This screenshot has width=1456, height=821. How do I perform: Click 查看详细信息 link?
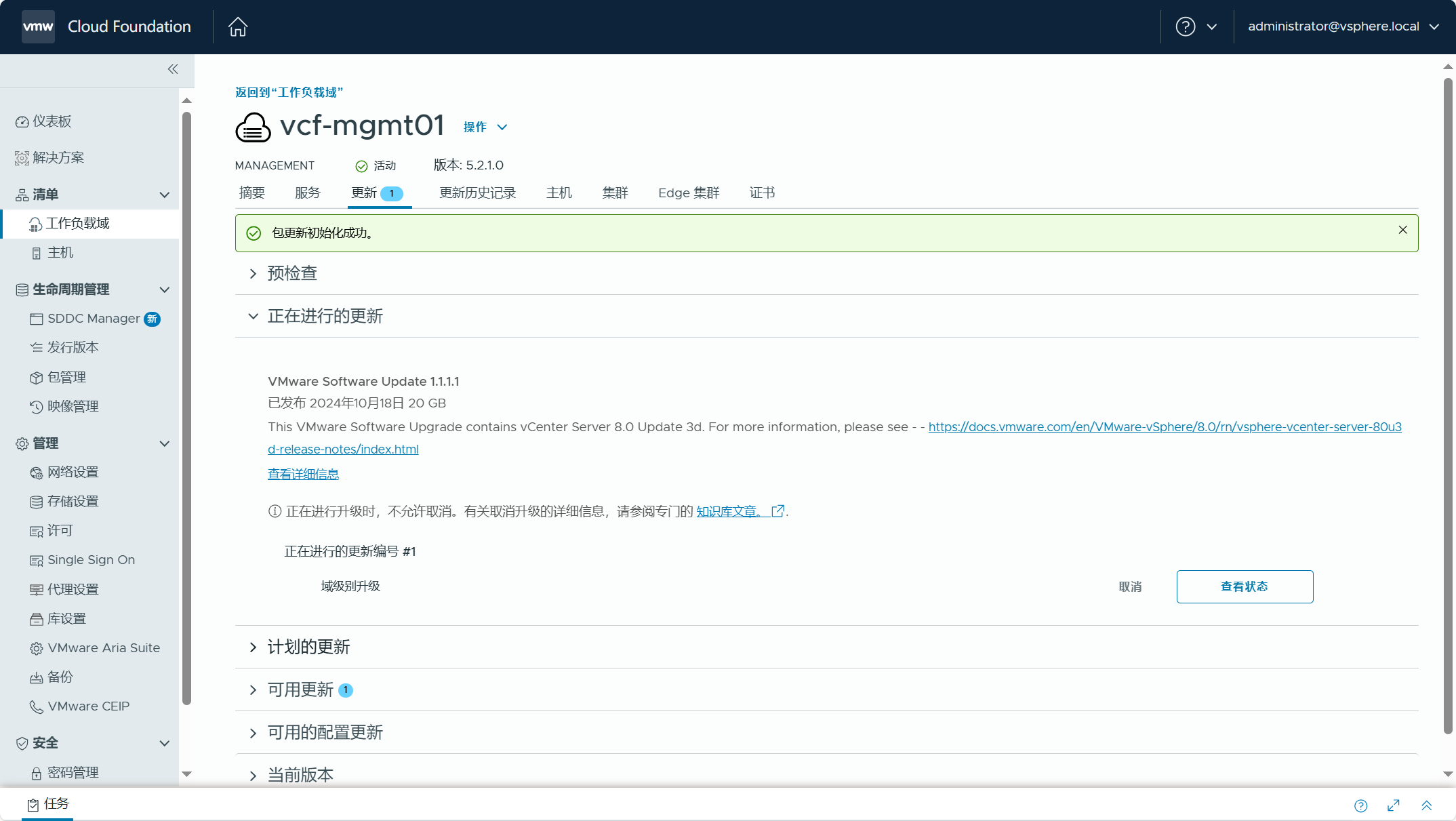click(x=303, y=475)
